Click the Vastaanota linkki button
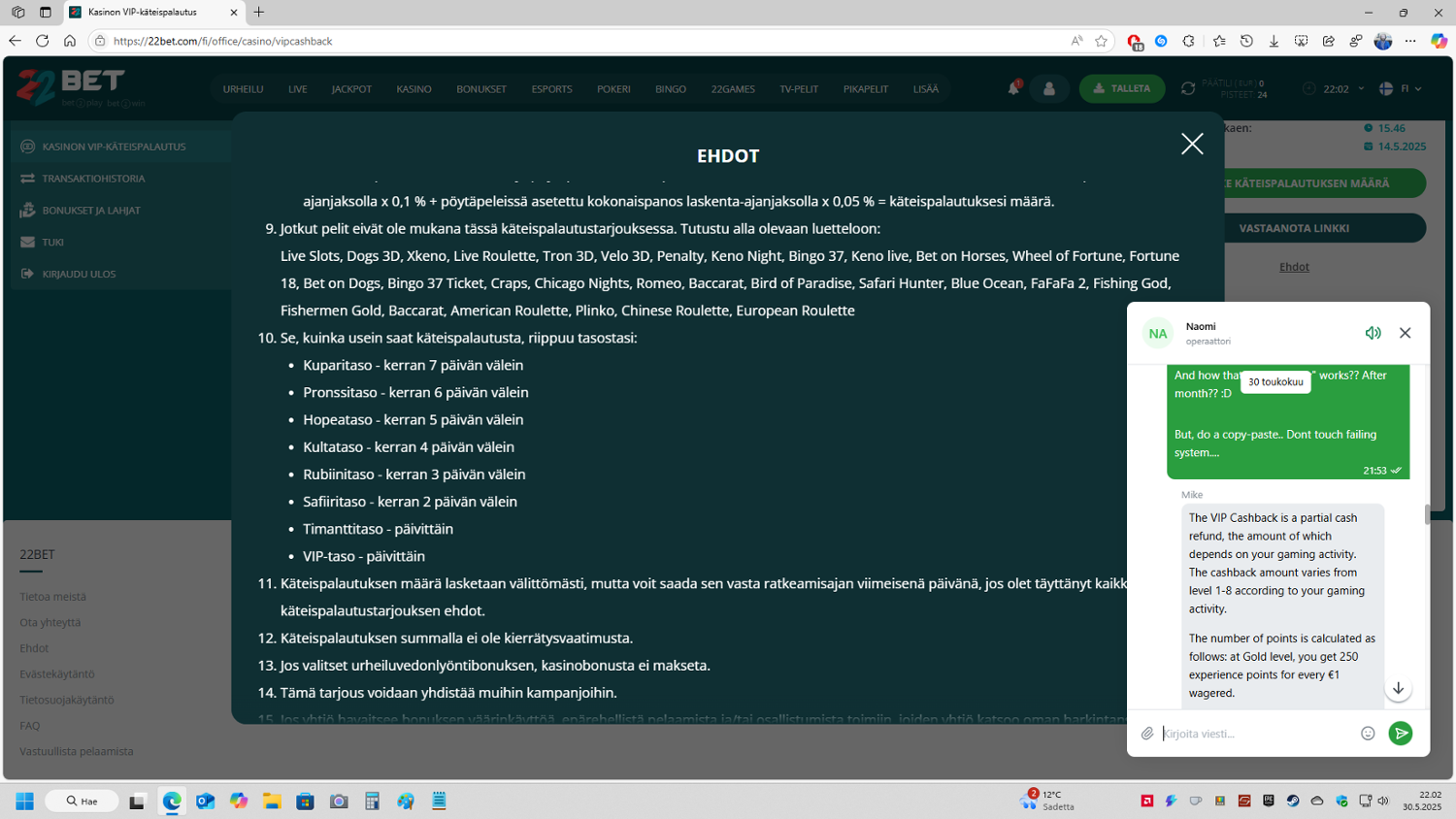The height and width of the screenshot is (819, 1456). [1294, 228]
